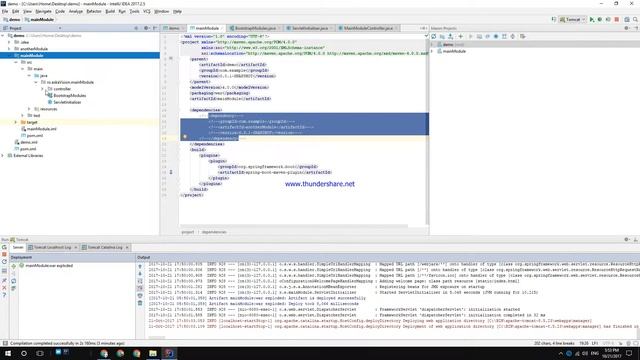Toggle soft-wrap in the output pane
The height and width of the screenshot is (360, 640).
(x=140, y=281)
